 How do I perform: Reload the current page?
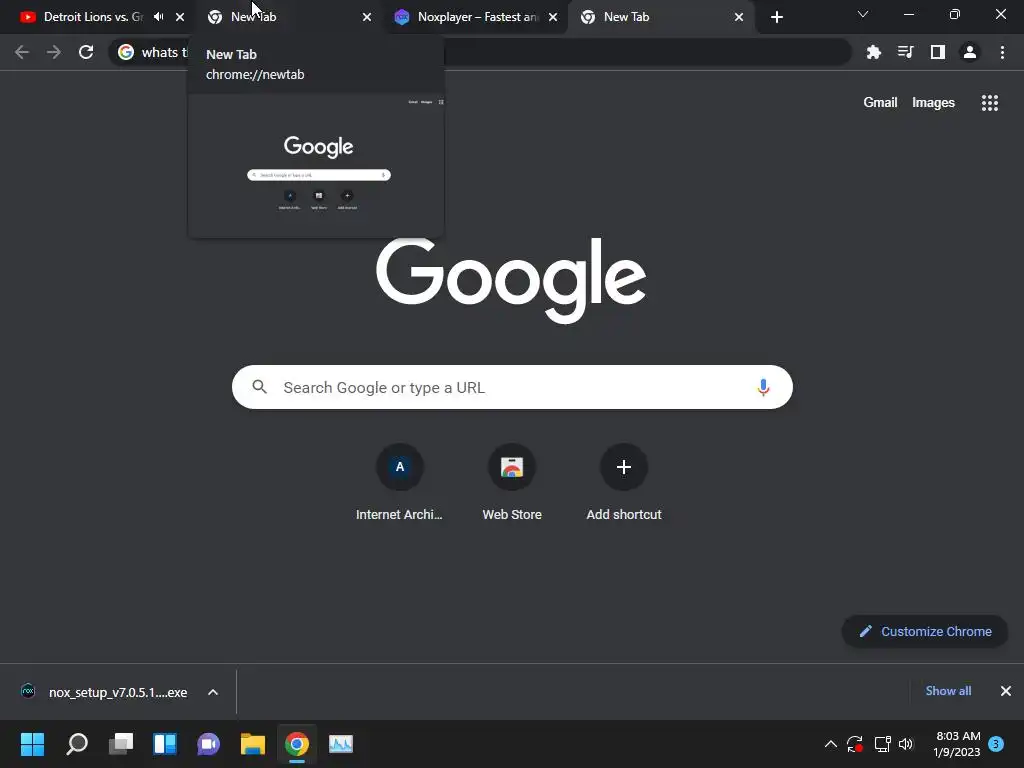86,52
